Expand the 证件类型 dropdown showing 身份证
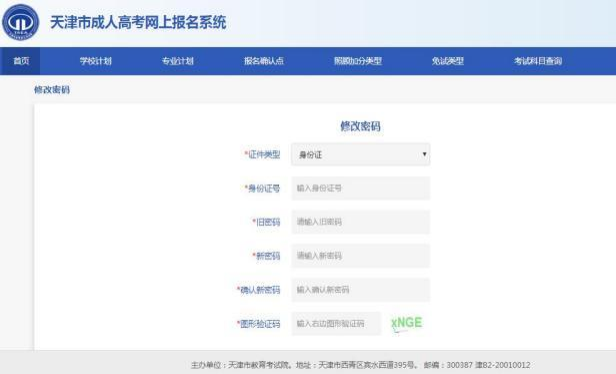Image resolution: width=616 pixels, height=374 pixels. (x=361, y=154)
